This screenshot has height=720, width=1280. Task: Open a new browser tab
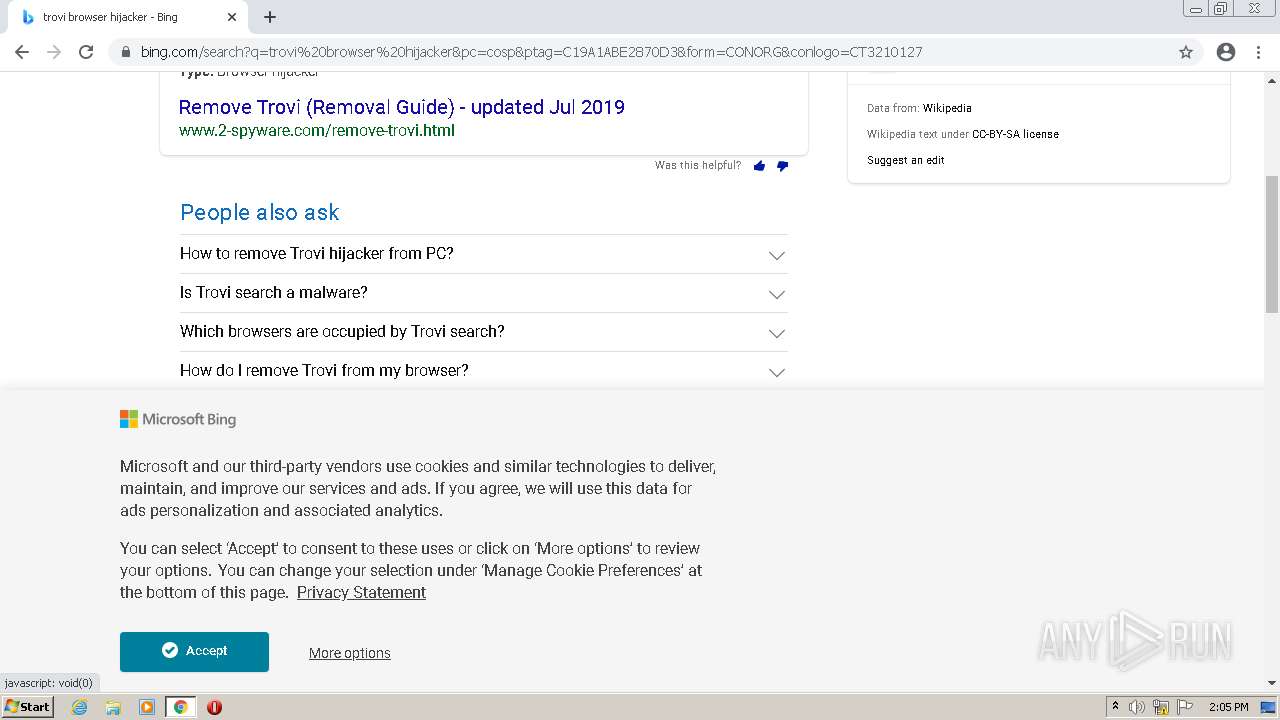coord(270,17)
